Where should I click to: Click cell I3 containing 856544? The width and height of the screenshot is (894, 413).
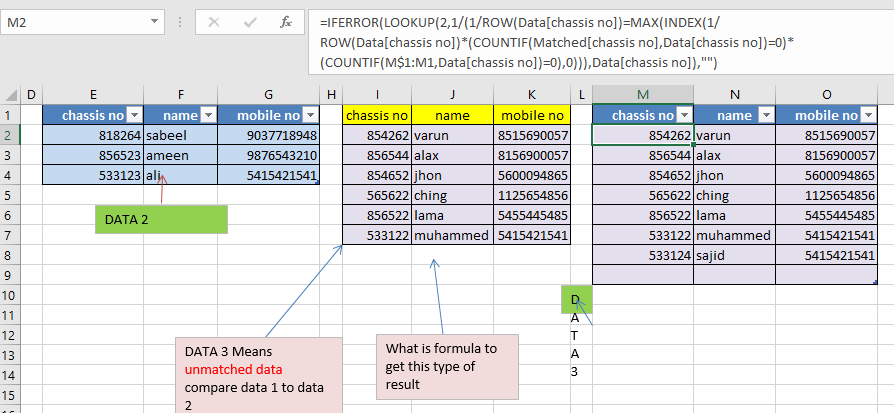point(377,156)
